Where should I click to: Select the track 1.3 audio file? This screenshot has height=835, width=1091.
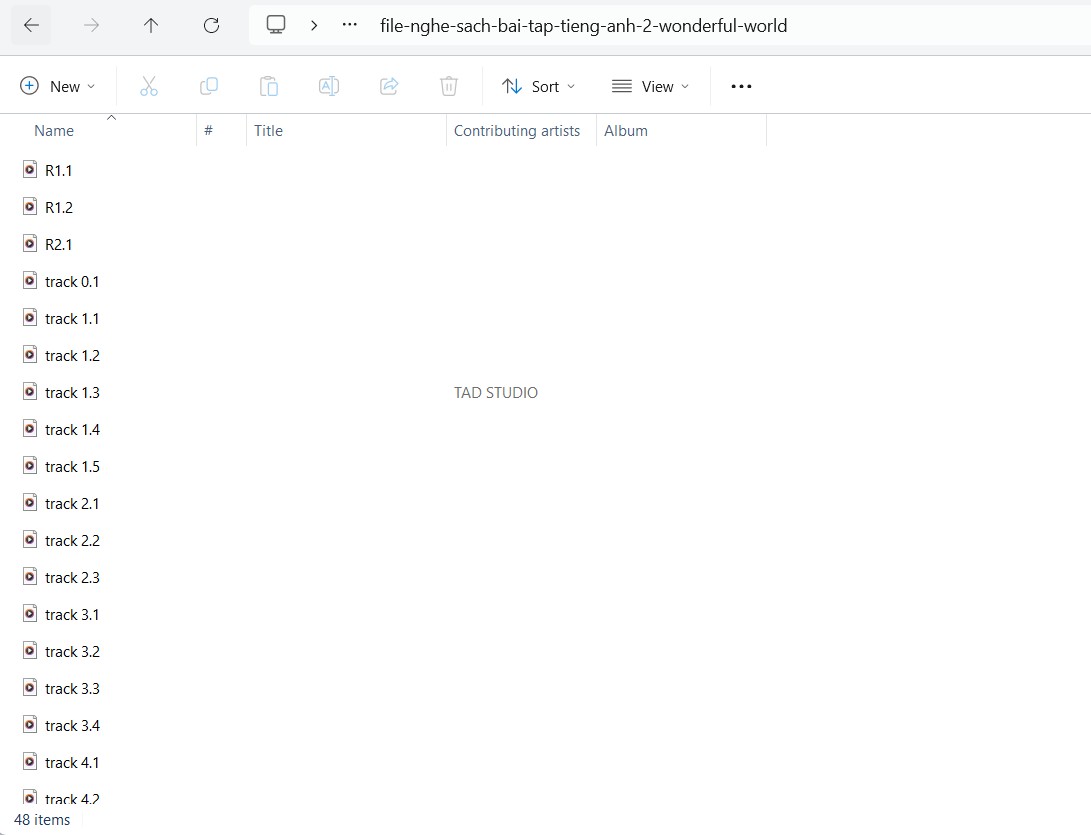click(x=72, y=393)
